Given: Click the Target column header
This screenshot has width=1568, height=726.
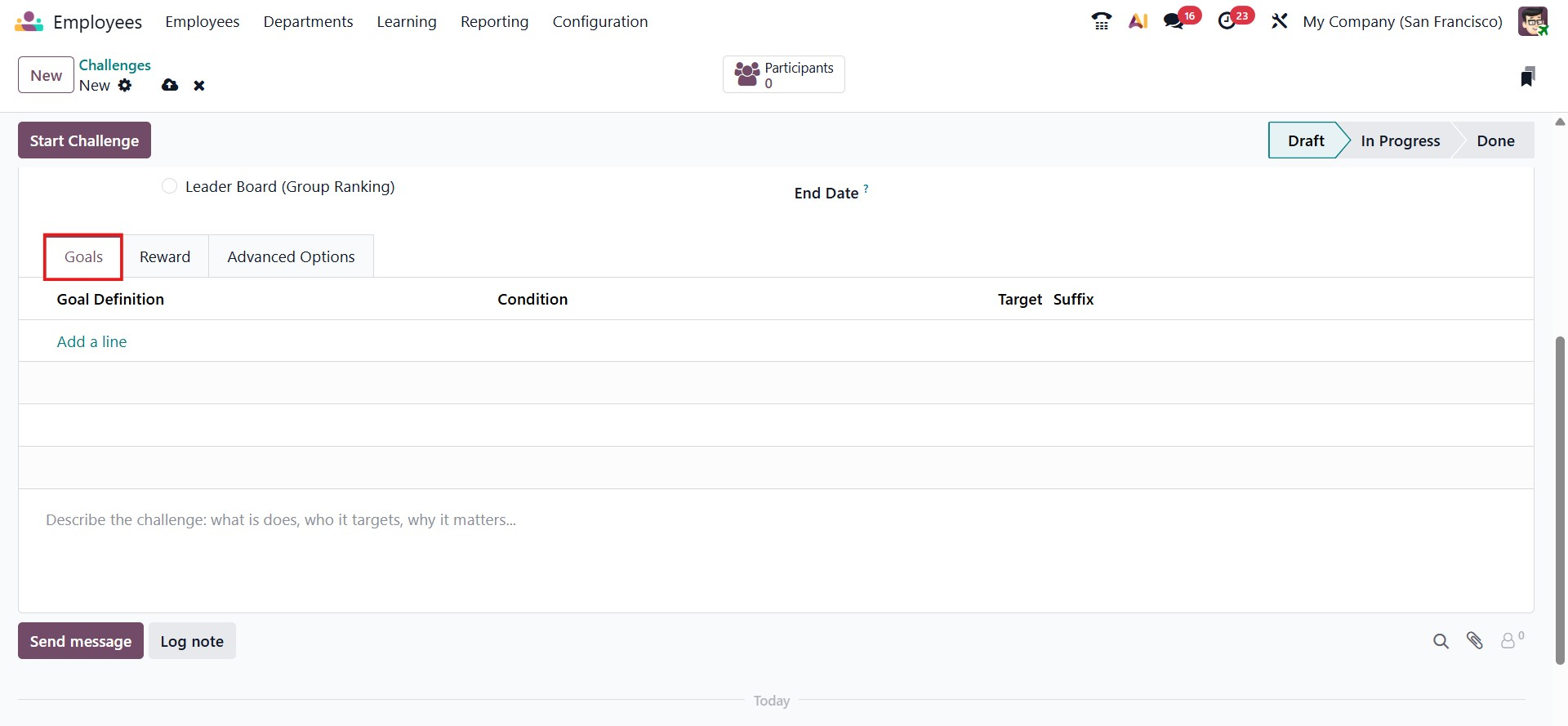Looking at the screenshot, I should pyautogui.click(x=1019, y=299).
